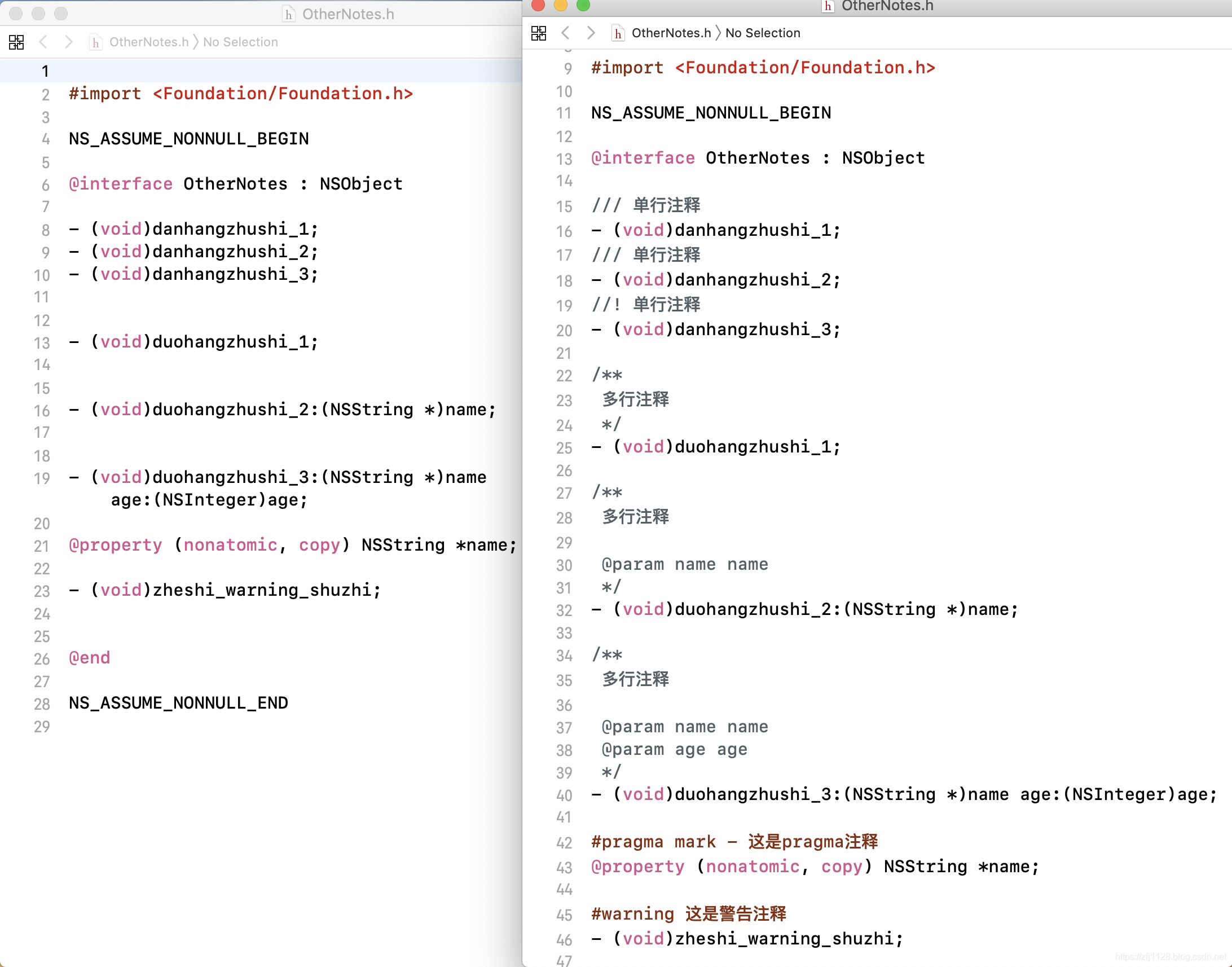
Task: Click '/// 单行注释' comment on line 15
Action: click(x=646, y=205)
